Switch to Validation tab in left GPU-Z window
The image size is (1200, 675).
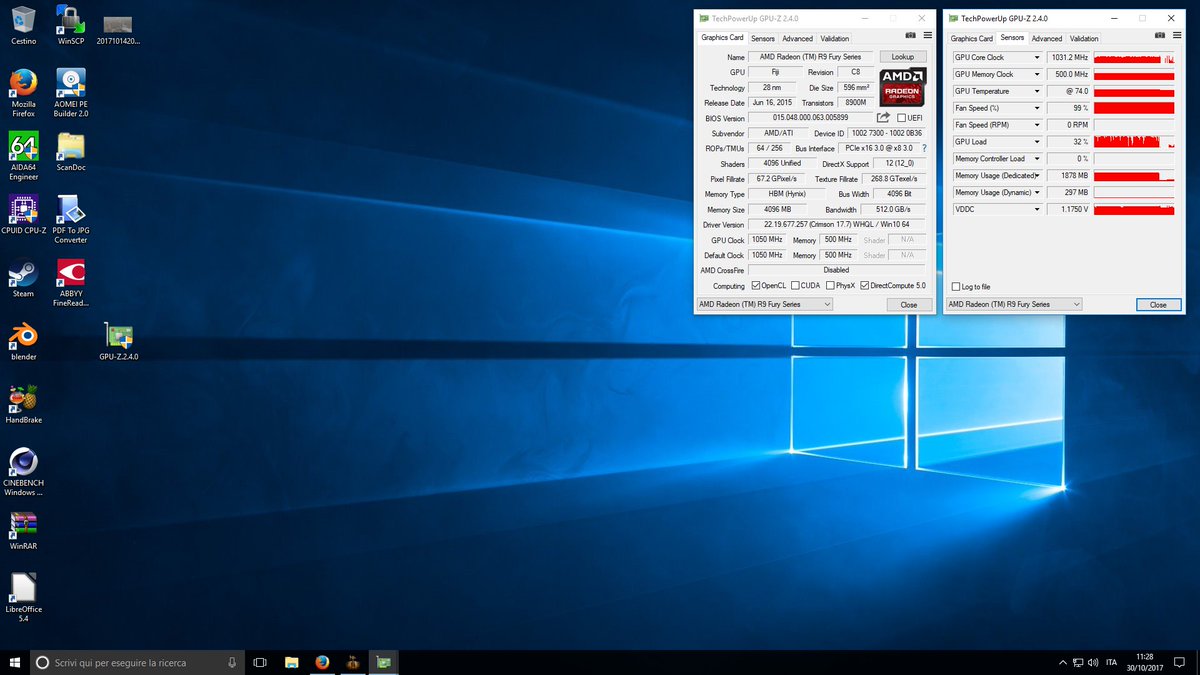click(x=835, y=39)
